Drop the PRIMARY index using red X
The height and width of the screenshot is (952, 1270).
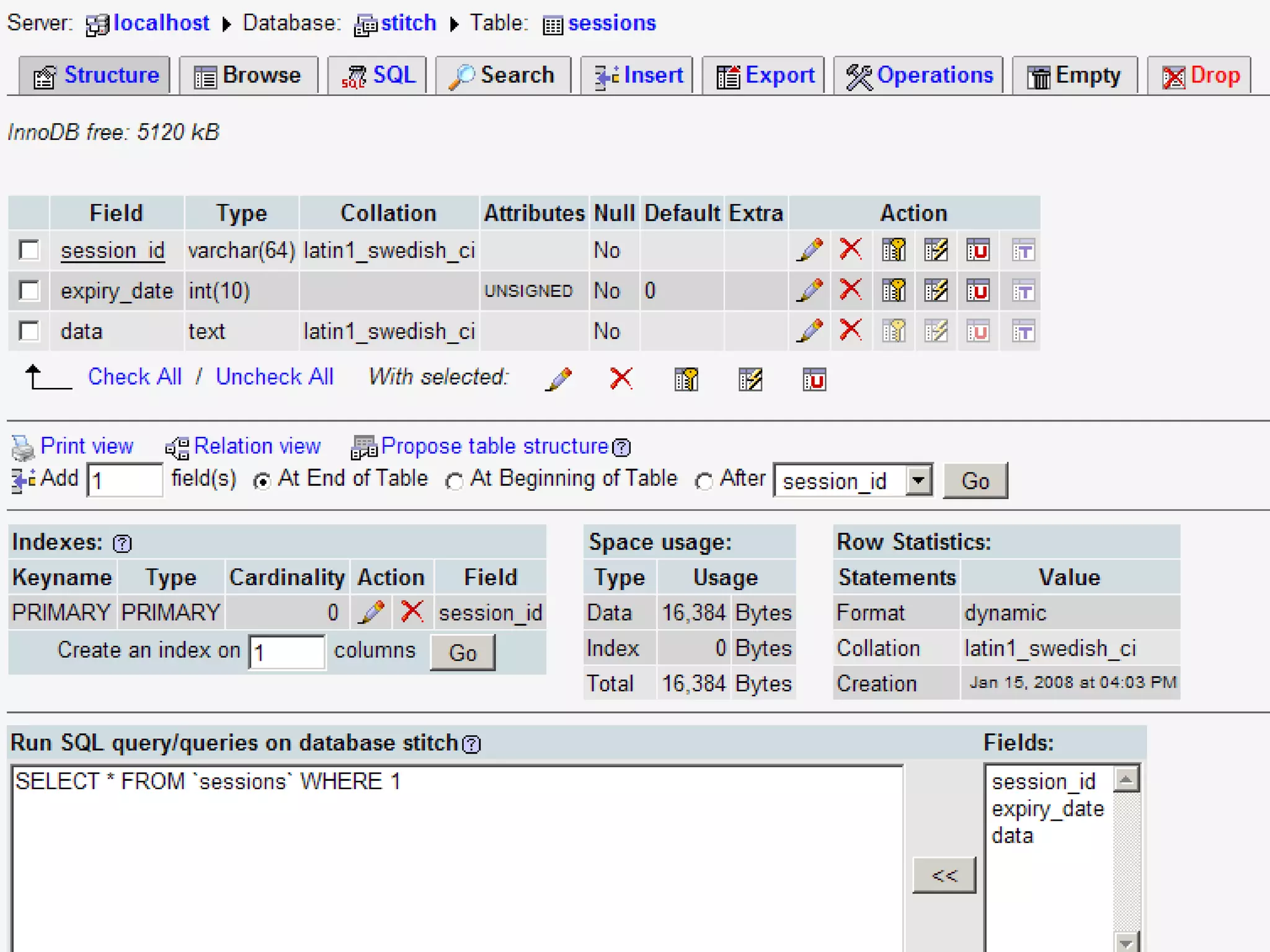click(412, 612)
